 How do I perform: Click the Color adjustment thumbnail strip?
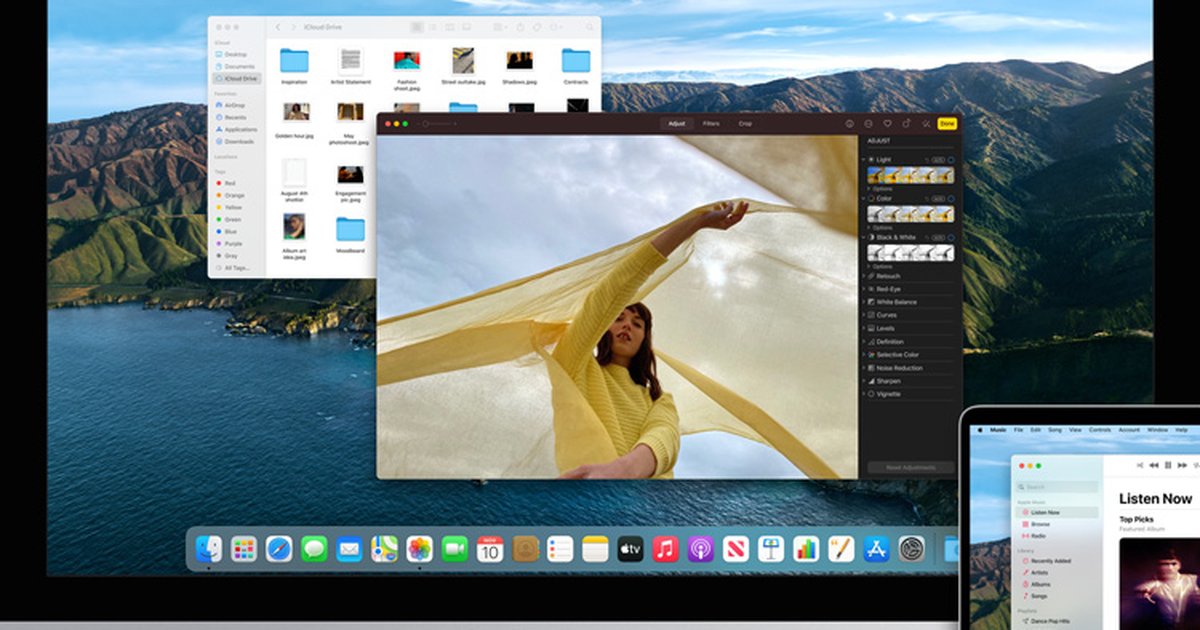coord(910,214)
